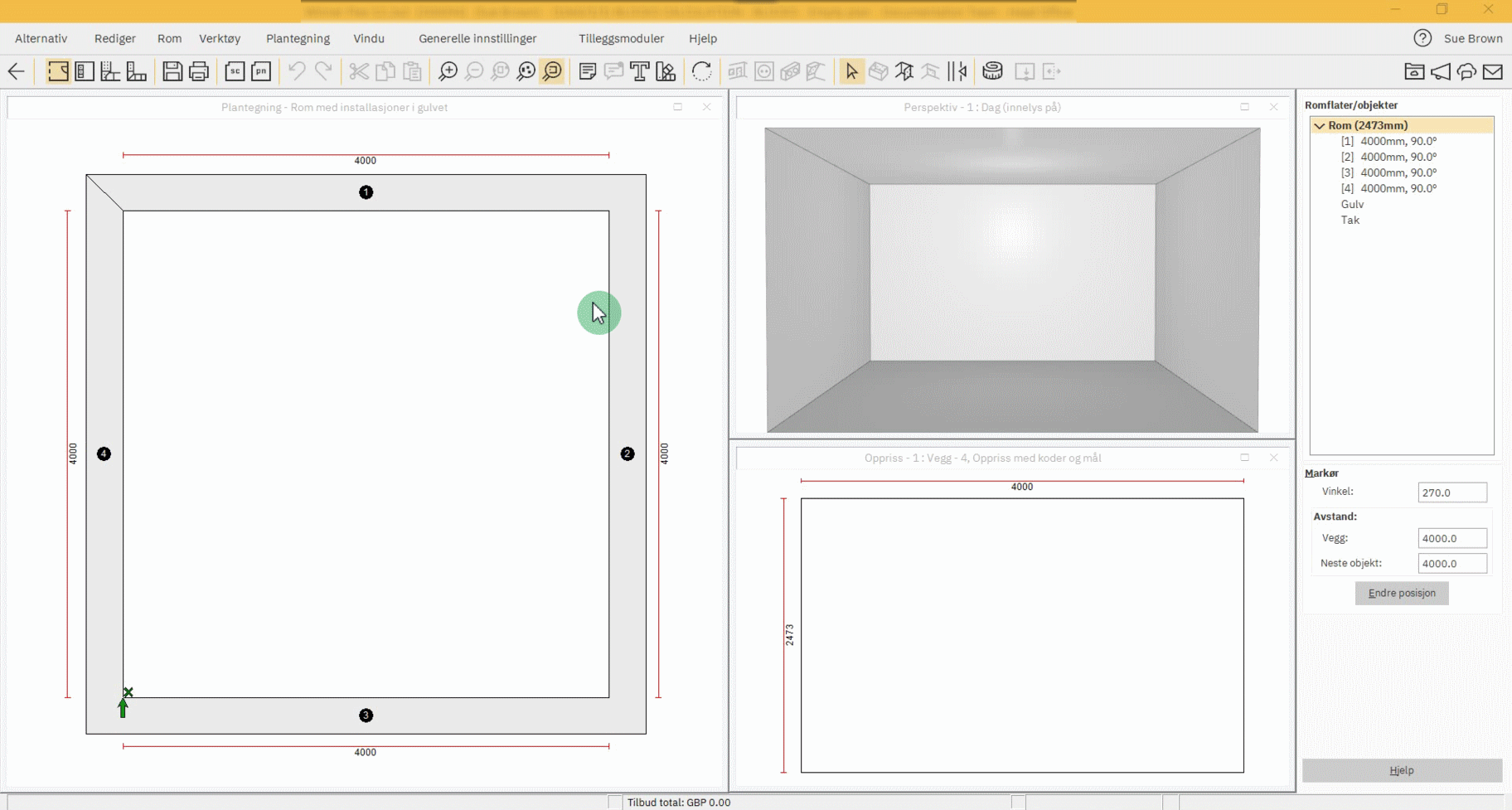Toggle the floor plan view button
This screenshot has height=810, width=1512.
[58, 71]
